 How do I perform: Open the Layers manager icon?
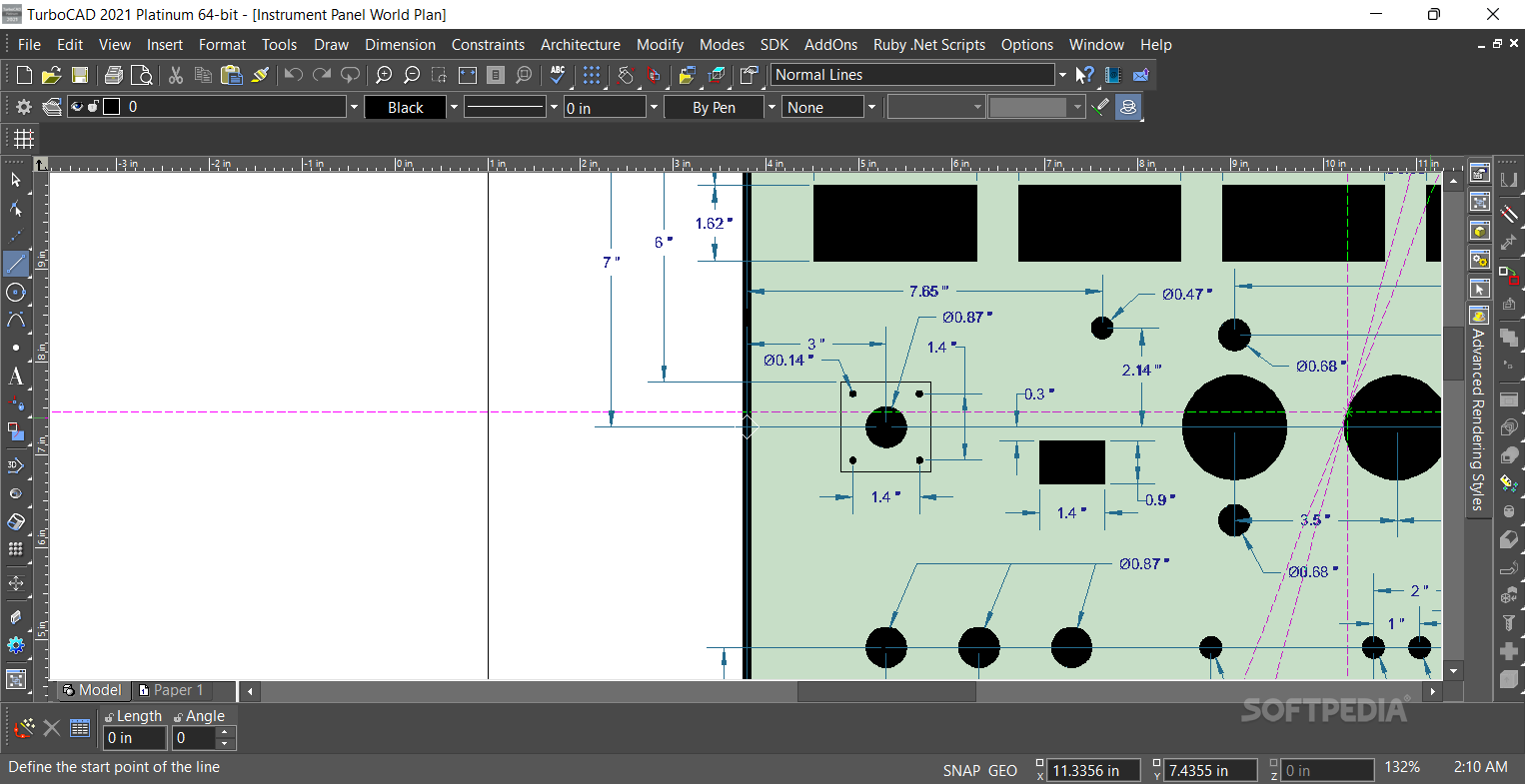click(x=52, y=107)
